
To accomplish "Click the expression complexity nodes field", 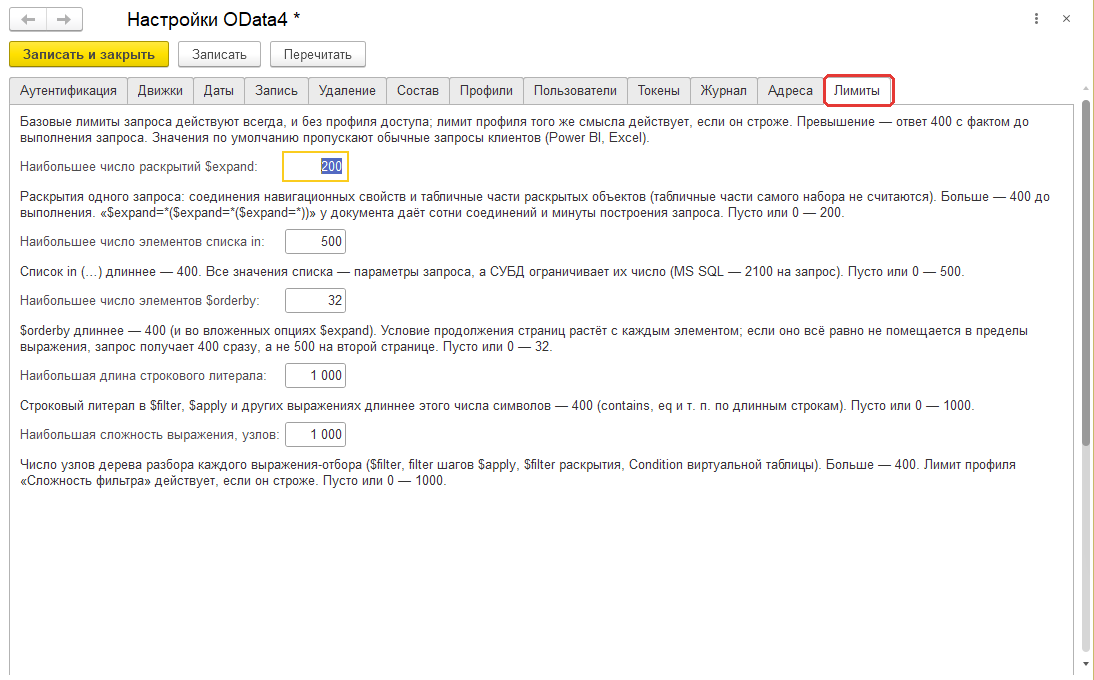I will click(x=315, y=435).
